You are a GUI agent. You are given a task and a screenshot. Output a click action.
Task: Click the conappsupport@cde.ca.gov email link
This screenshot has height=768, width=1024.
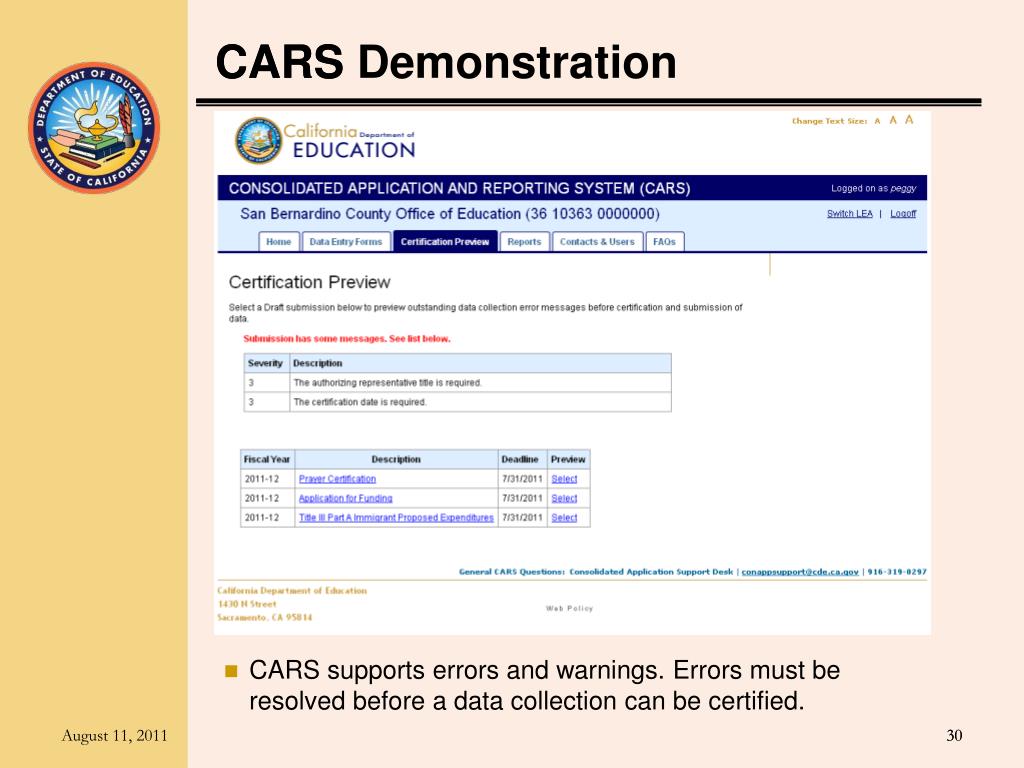pyautogui.click(x=800, y=572)
